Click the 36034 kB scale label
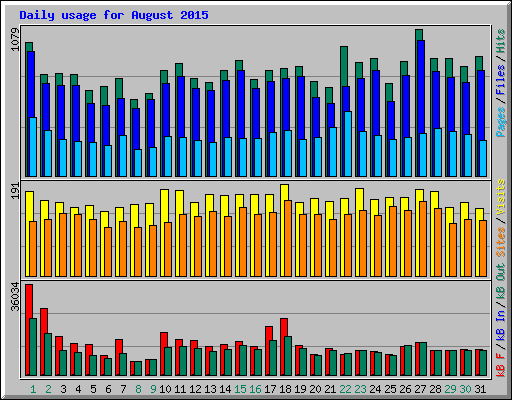512x400 pixels. (15, 296)
